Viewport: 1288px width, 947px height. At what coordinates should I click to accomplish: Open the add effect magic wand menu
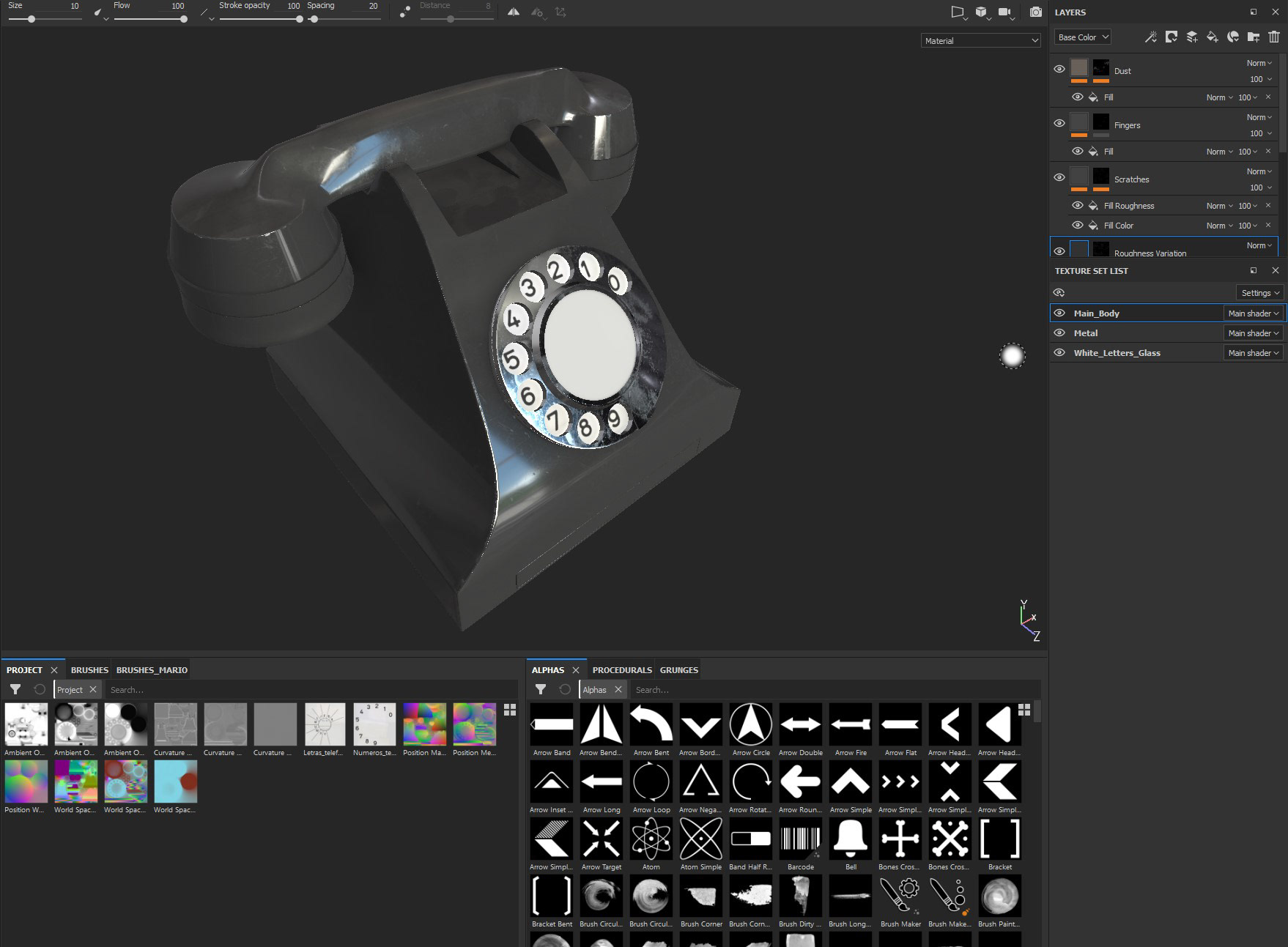(x=1151, y=37)
